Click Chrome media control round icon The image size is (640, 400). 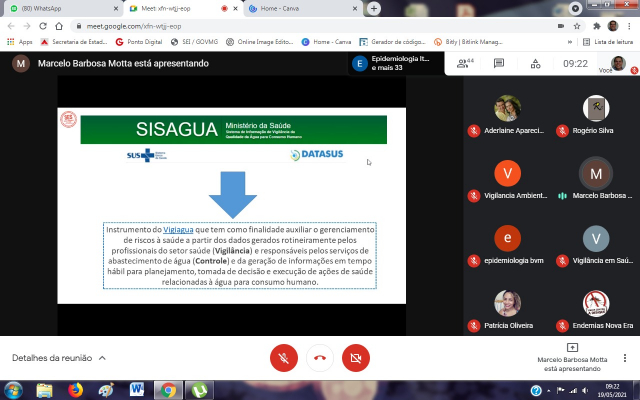pyautogui.click(x=575, y=9)
